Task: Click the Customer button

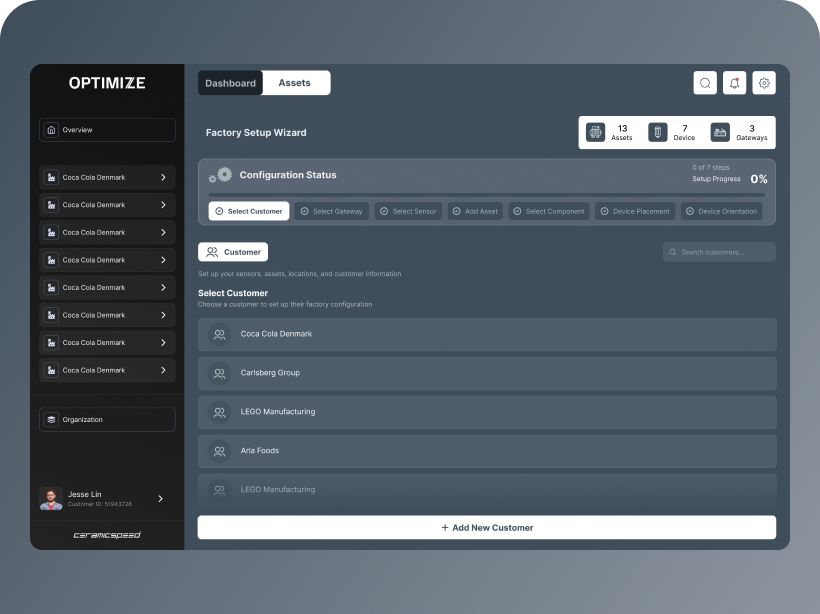Action: tap(233, 252)
